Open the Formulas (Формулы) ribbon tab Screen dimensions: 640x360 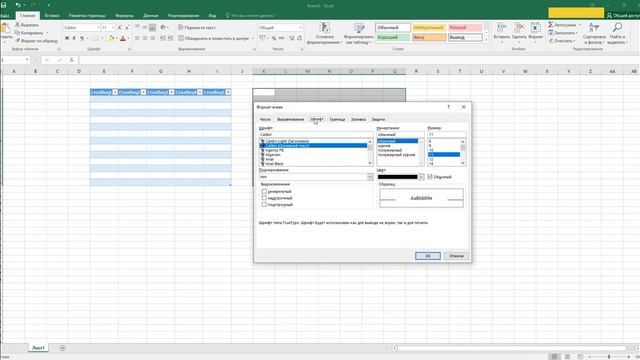point(124,16)
